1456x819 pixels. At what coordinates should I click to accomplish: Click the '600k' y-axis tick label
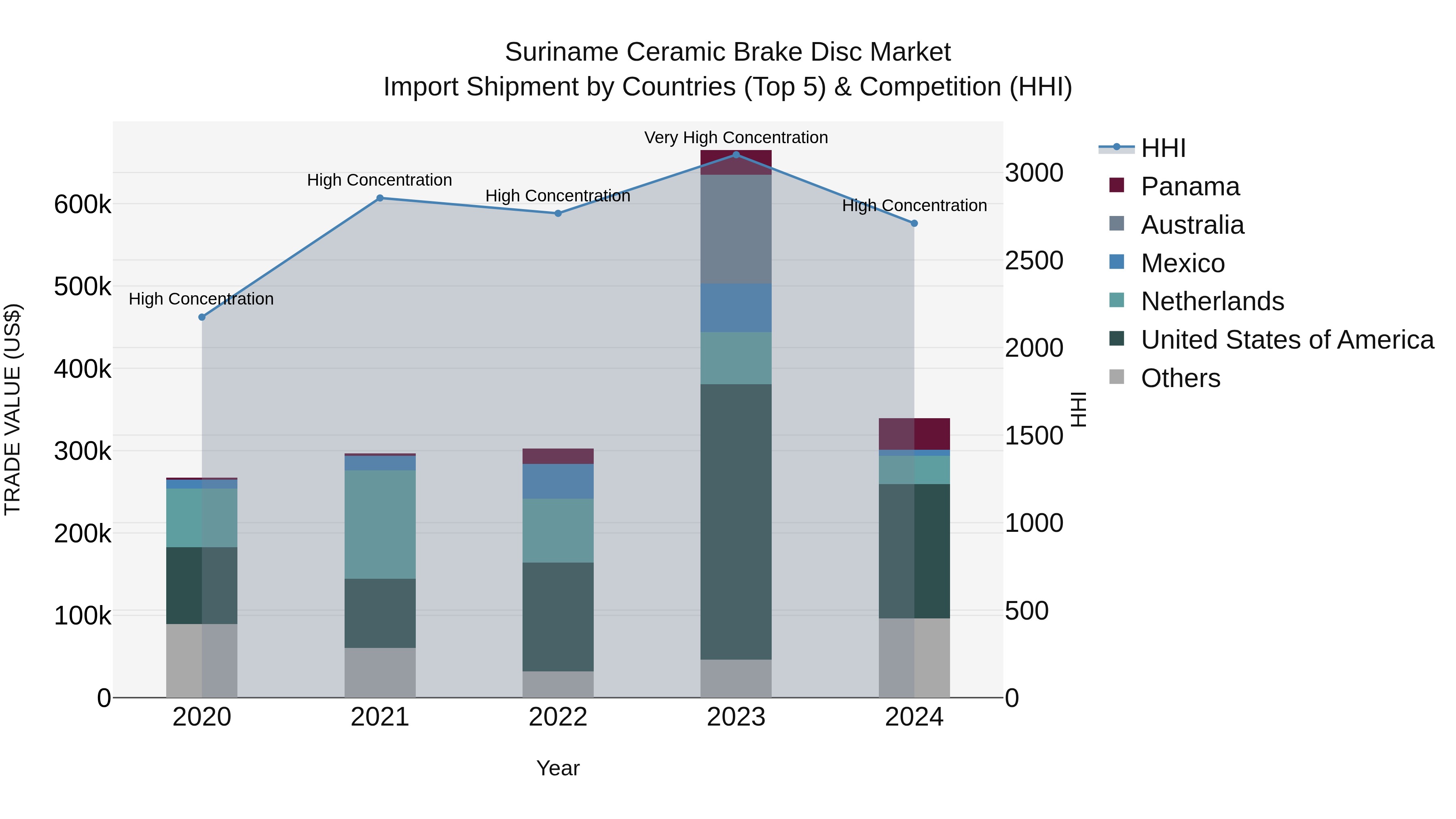pyautogui.click(x=83, y=204)
